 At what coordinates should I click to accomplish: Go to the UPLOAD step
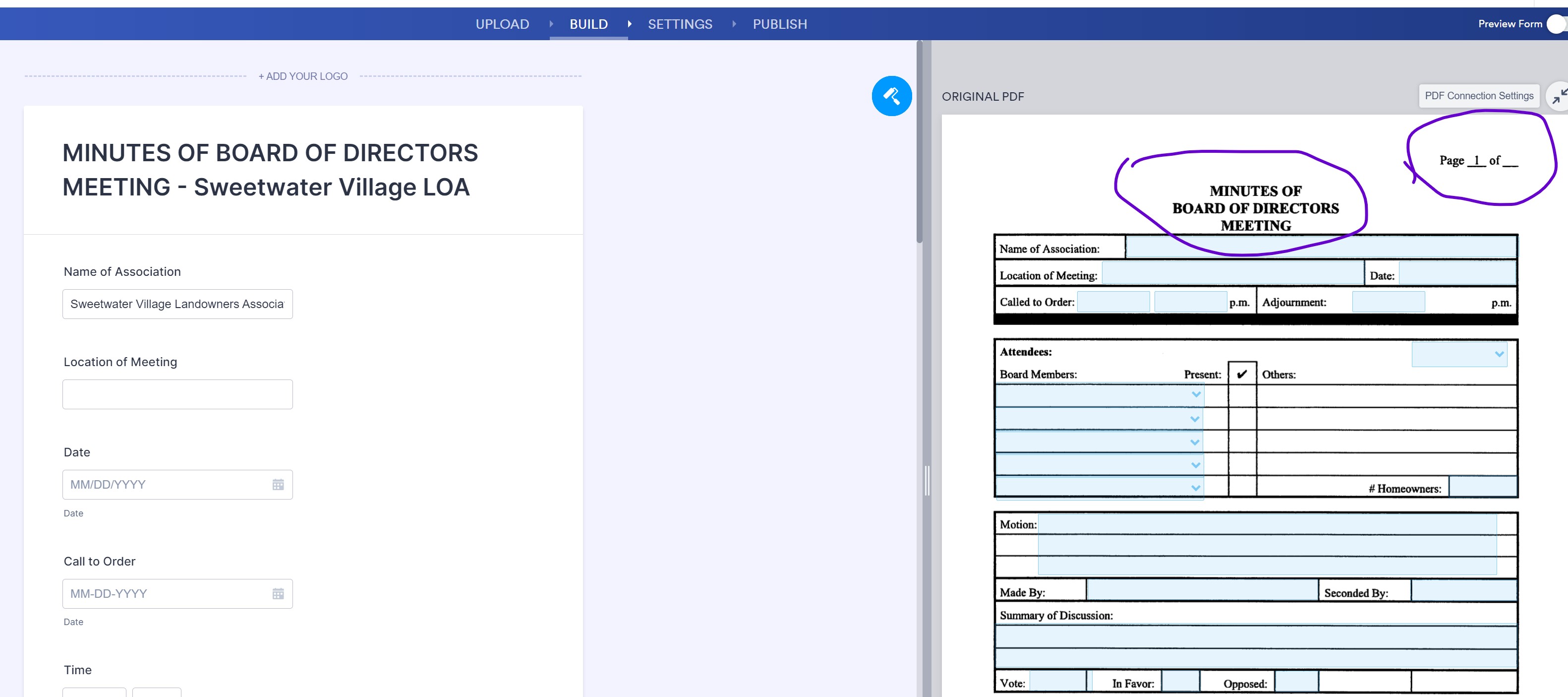click(x=502, y=24)
